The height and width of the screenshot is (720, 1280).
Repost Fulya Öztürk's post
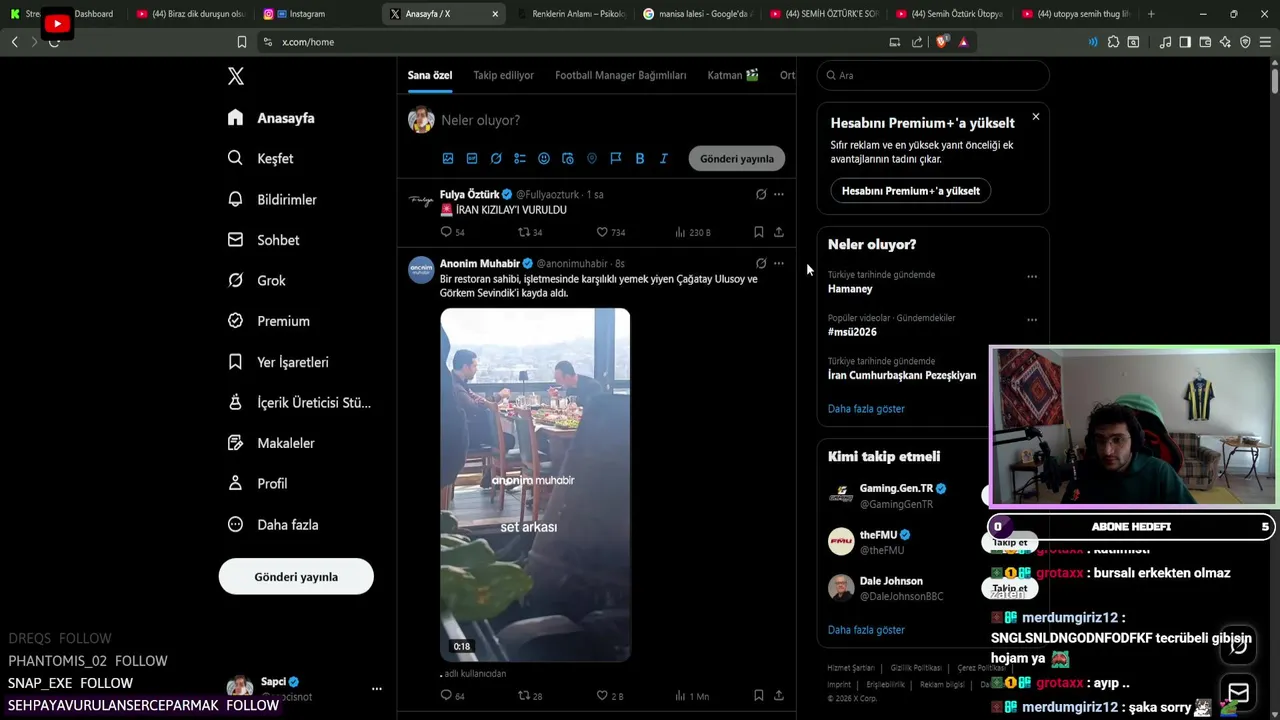point(524,232)
